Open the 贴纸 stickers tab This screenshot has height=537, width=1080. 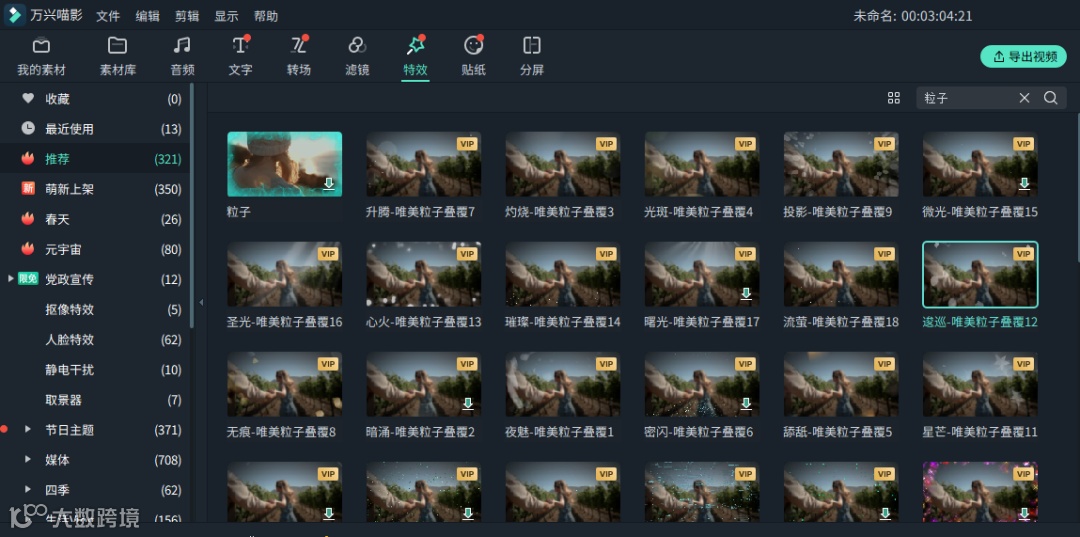tap(473, 56)
